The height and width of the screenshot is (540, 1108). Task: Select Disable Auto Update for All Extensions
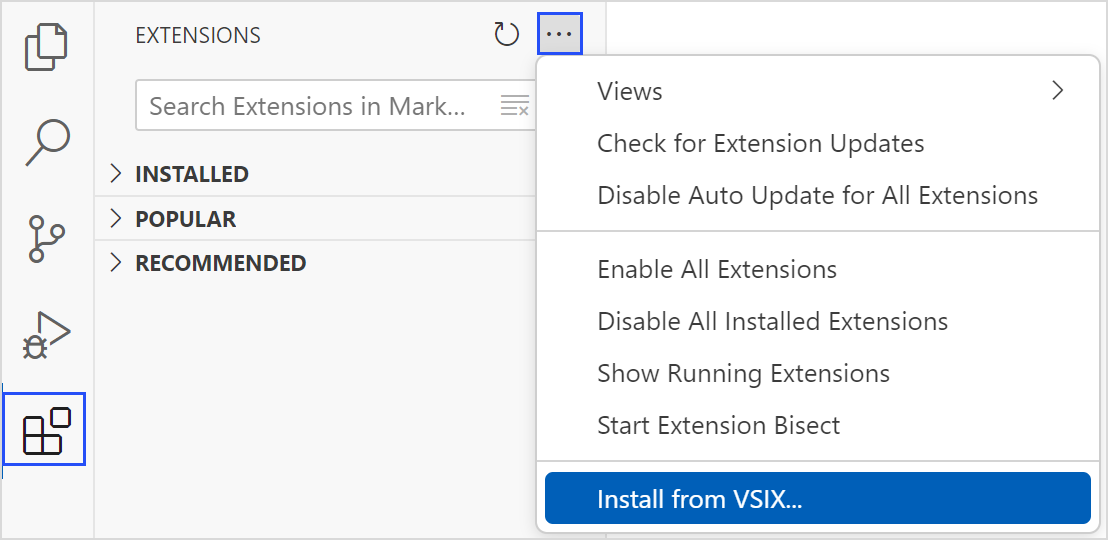tap(817, 195)
